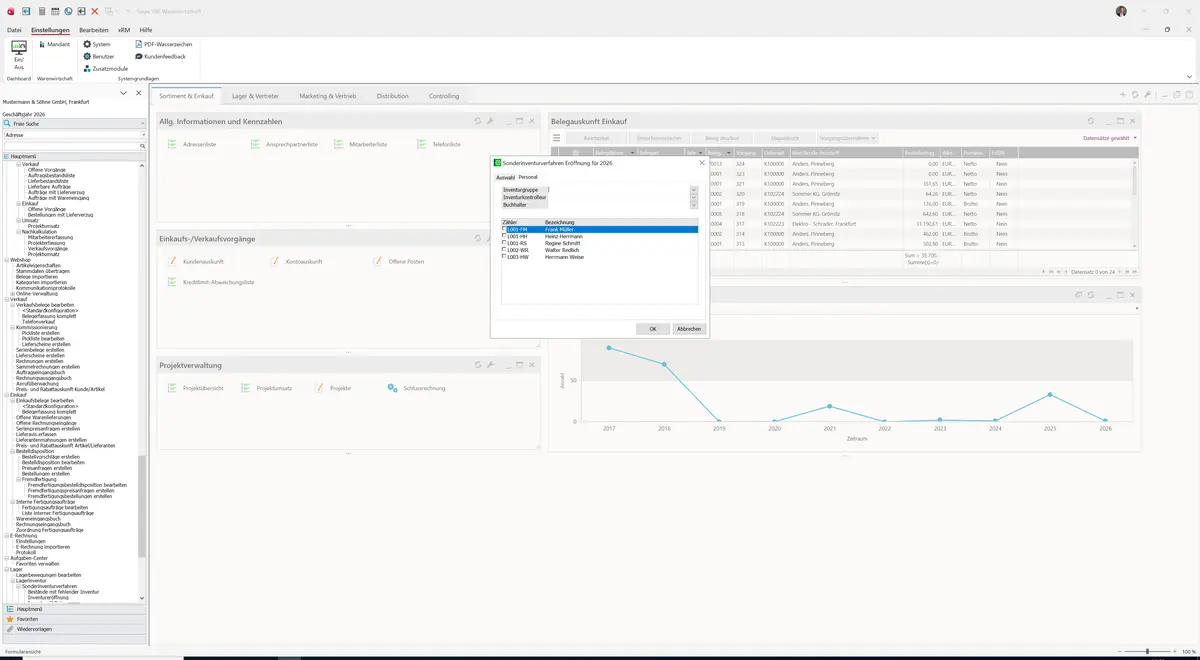Viewport: 1200px width, 660px height.
Task: Confirm the dialog with OK
Action: [653, 328]
